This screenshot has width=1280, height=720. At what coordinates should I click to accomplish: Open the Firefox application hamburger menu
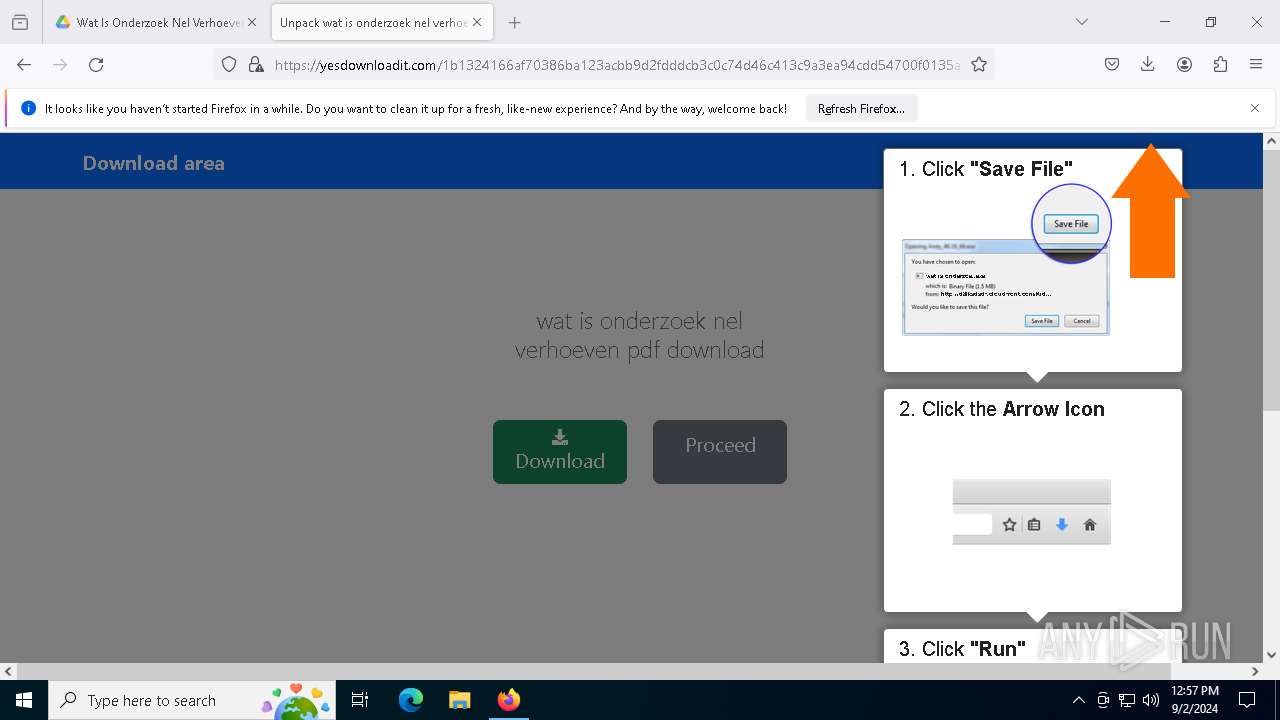[x=1256, y=65]
